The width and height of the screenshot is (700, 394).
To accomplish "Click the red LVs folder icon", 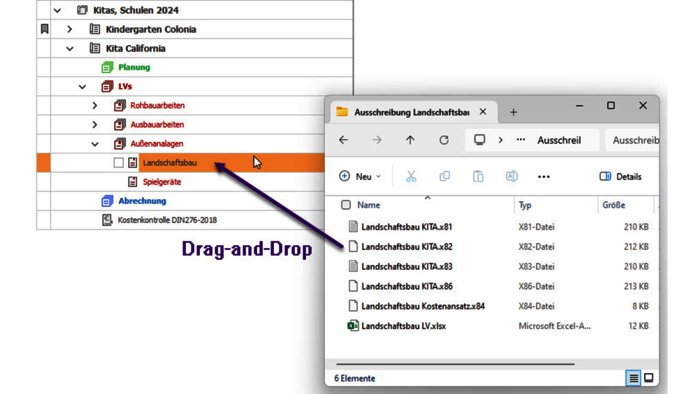I will pos(107,86).
